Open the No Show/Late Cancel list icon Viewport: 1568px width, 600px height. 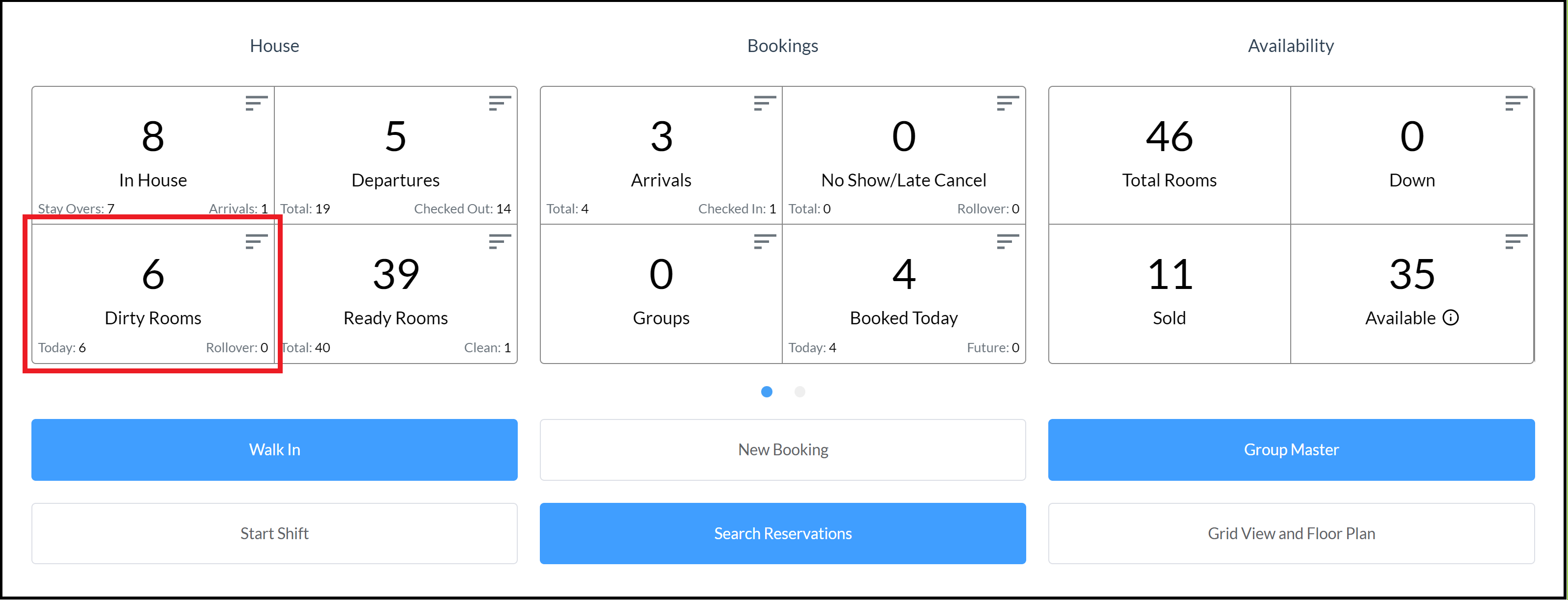[x=1008, y=104]
